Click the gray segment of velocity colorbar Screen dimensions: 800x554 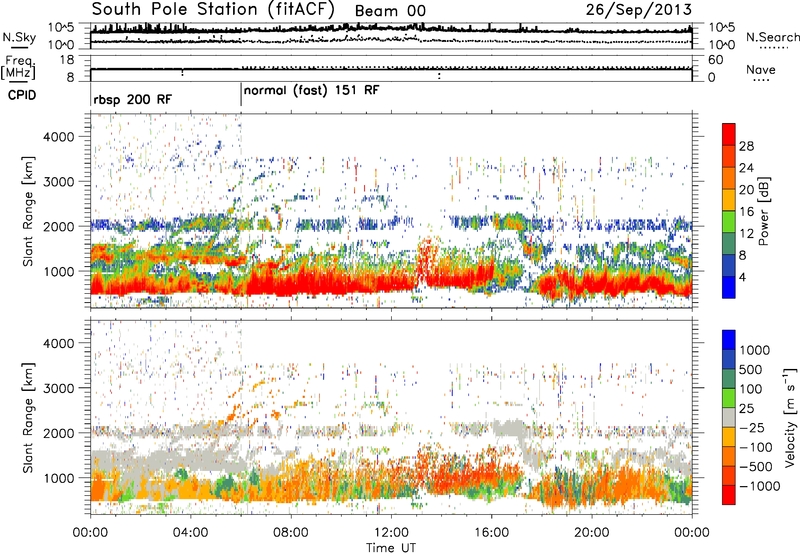click(x=729, y=417)
